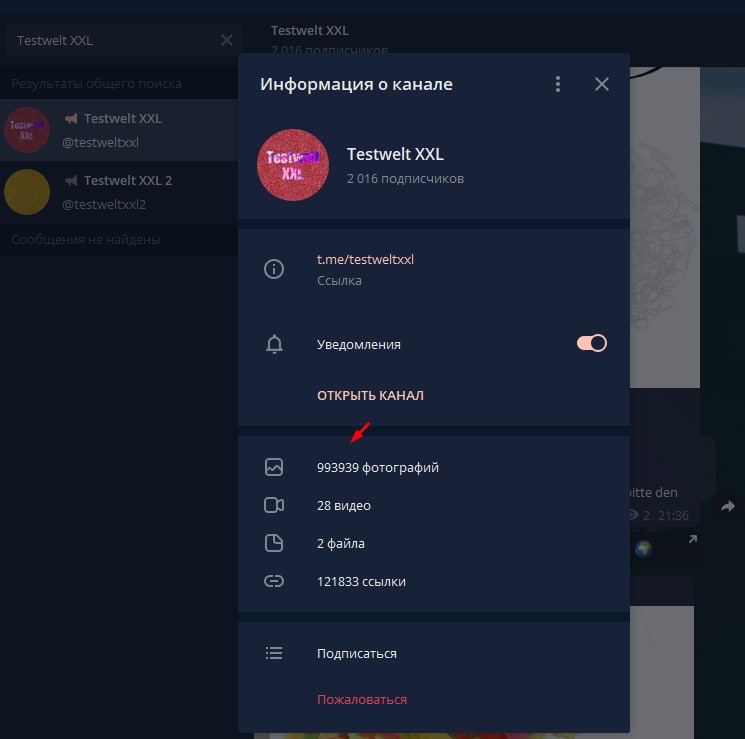Click the chat header title Testwelt XXL

pos(310,30)
